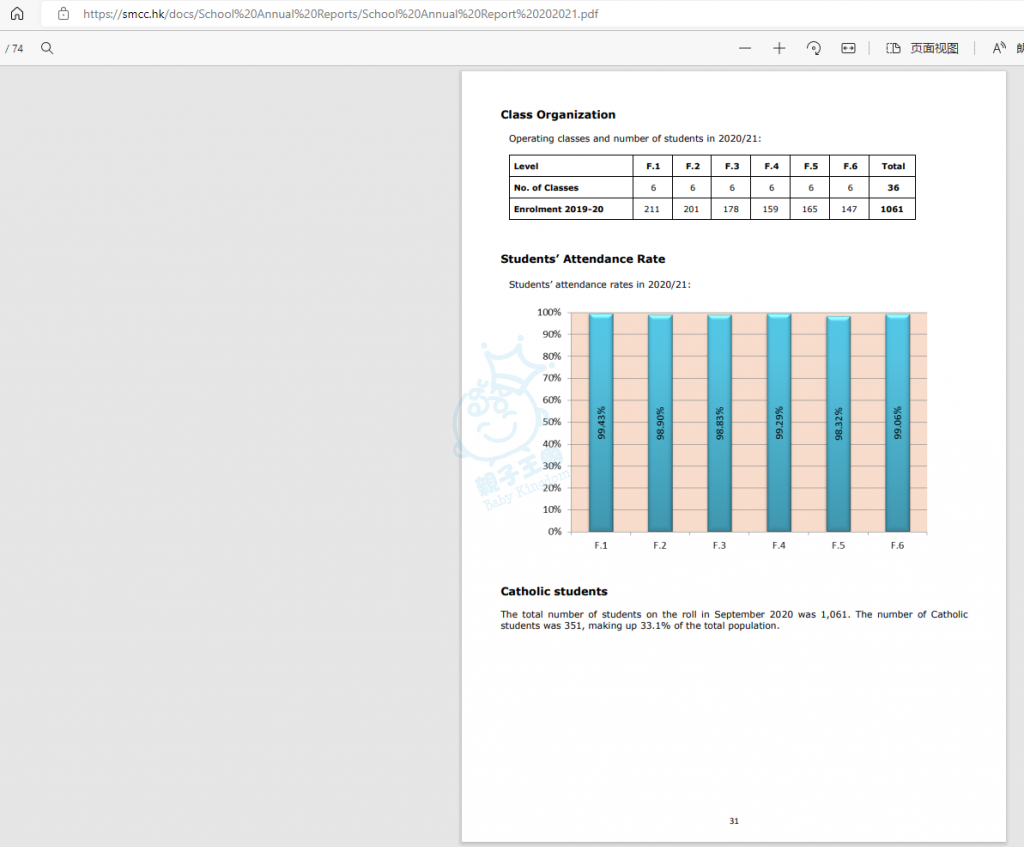
Task: Select the 99.06% bar label
Action: 898,423
